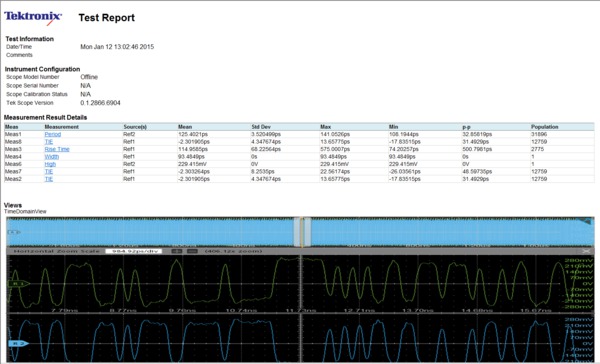Click the mean value '114.9585ps'

pyautogui.click(x=193, y=149)
